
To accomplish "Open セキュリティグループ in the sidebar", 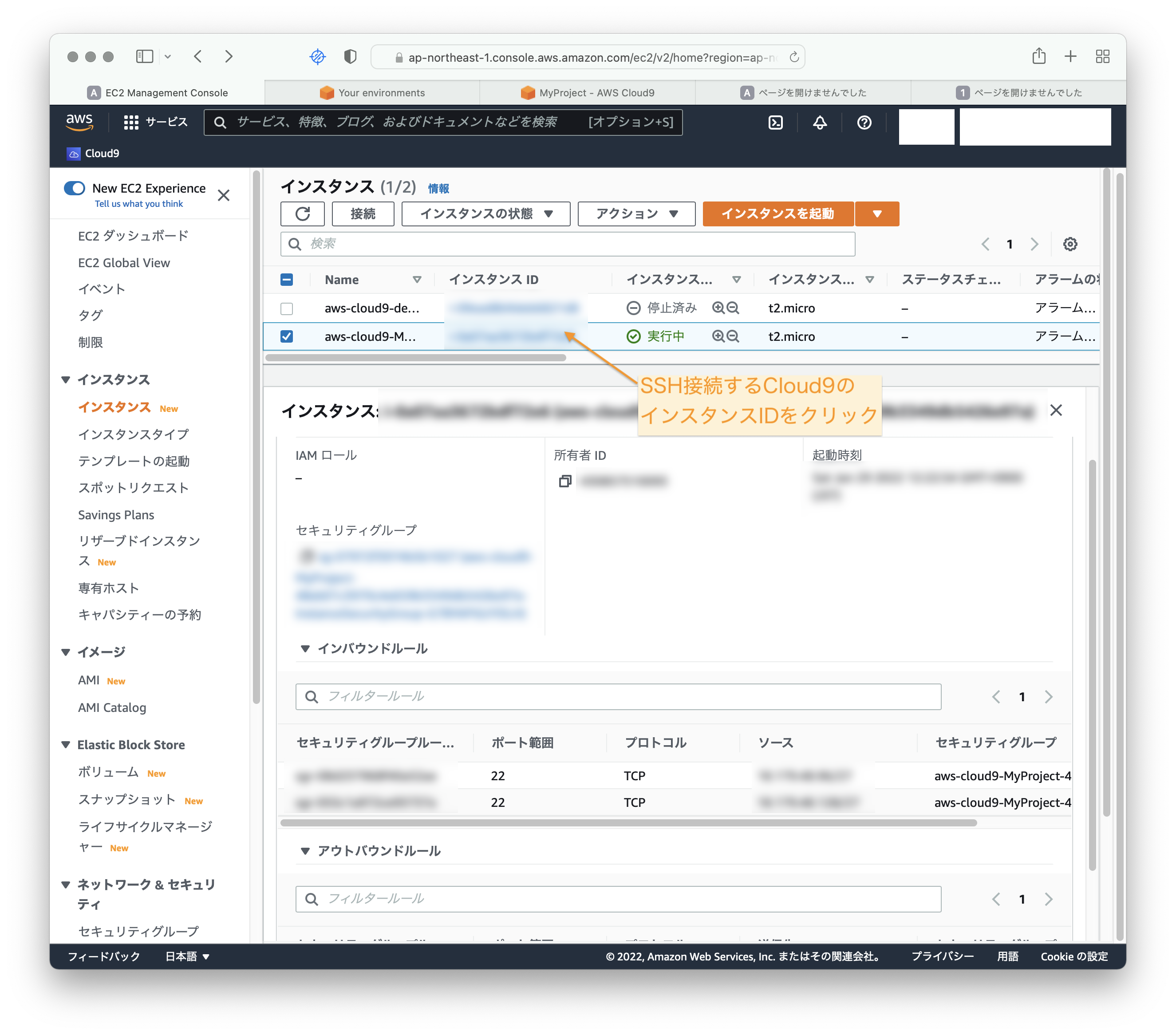I will [x=138, y=930].
